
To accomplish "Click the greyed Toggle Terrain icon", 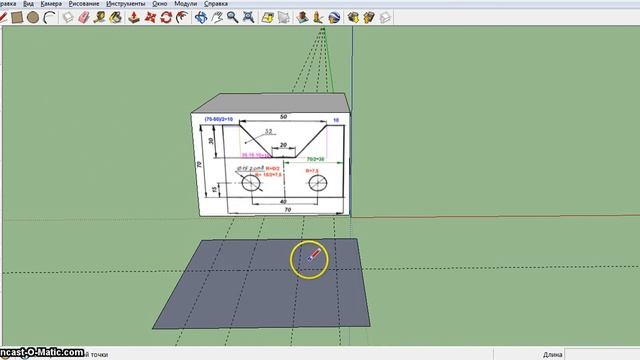I will click(x=284, y=18).
